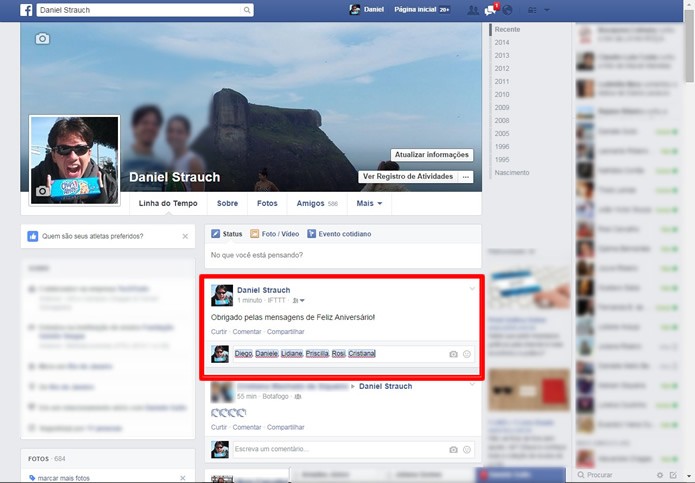
Task: Click the search magnifier icon
Action: click(247, 10)
